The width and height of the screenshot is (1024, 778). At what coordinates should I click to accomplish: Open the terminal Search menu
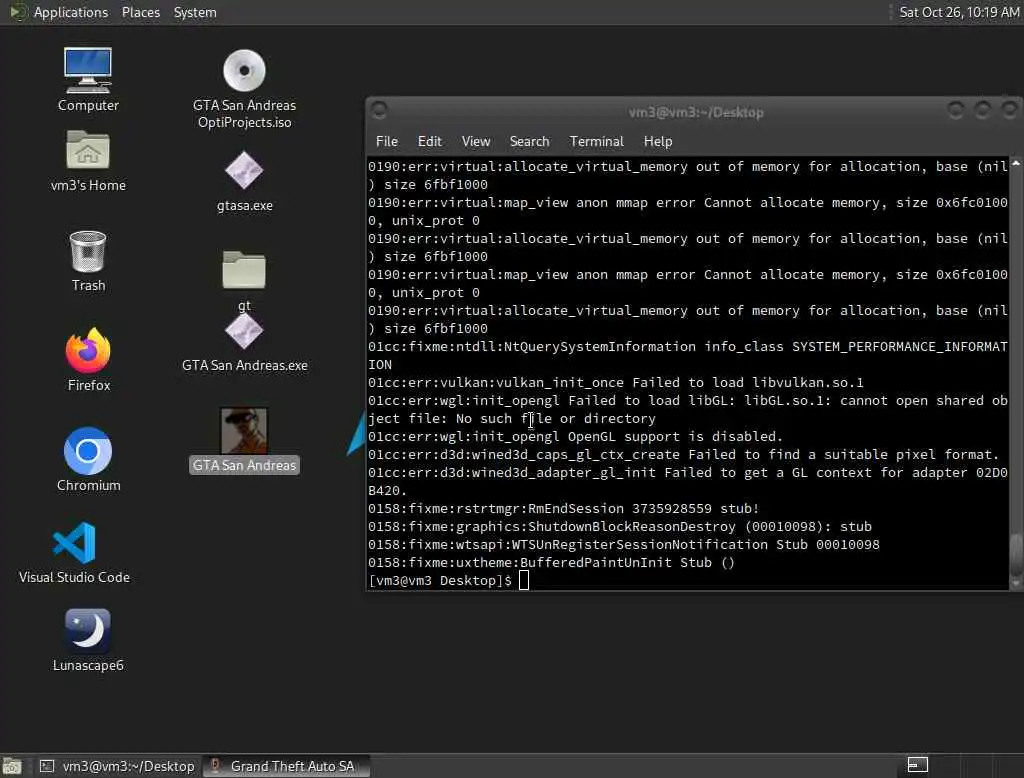(529, 141)
